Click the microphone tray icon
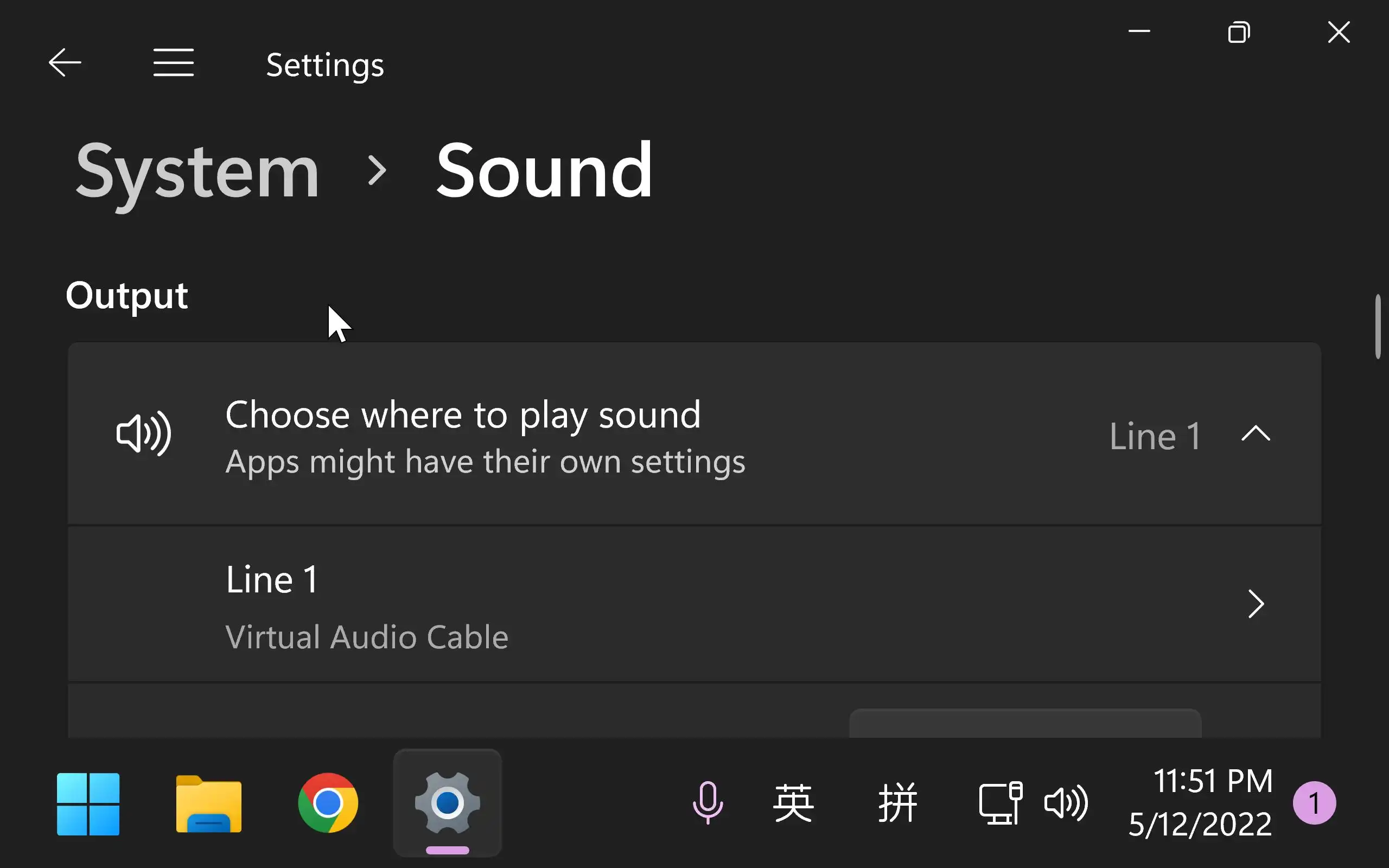Screen dimensions: 1389x868 click(x=708, y=802)
